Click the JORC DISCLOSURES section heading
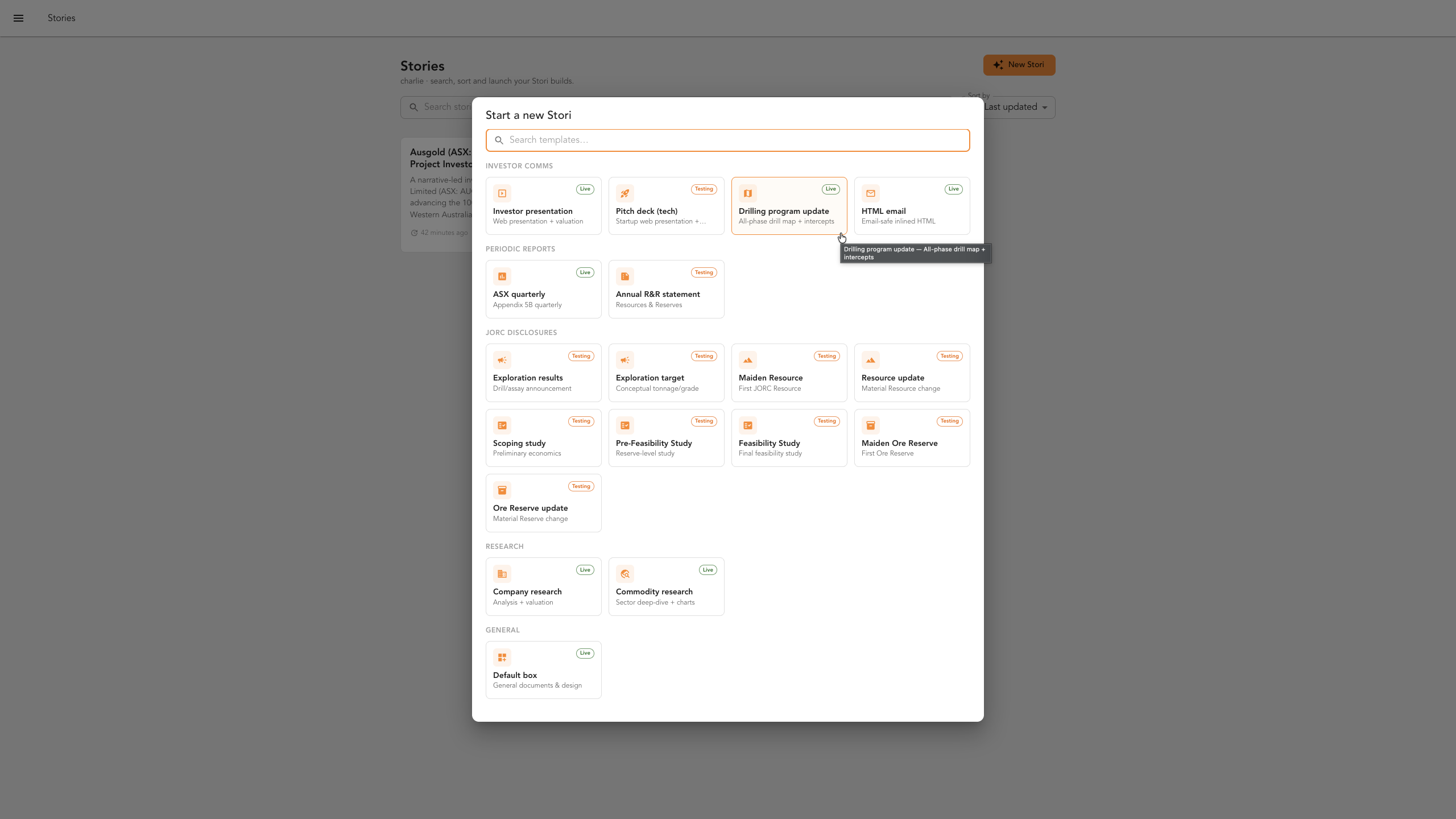 (522, 333)
